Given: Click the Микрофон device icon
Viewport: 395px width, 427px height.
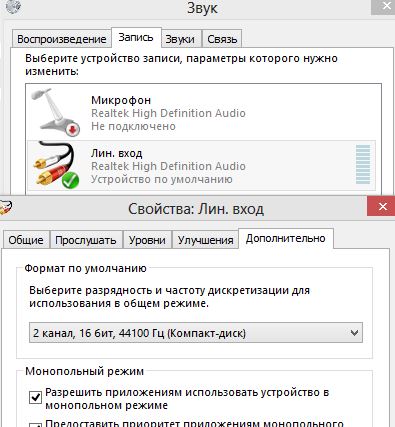Looking at the screenshot, I should pos(56,113).
